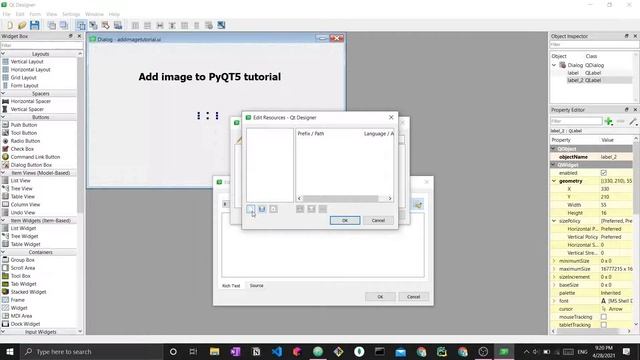Collapse the Layouts category in Widget Box
Viewport: 640px width, 360px height.
[3, 53]
